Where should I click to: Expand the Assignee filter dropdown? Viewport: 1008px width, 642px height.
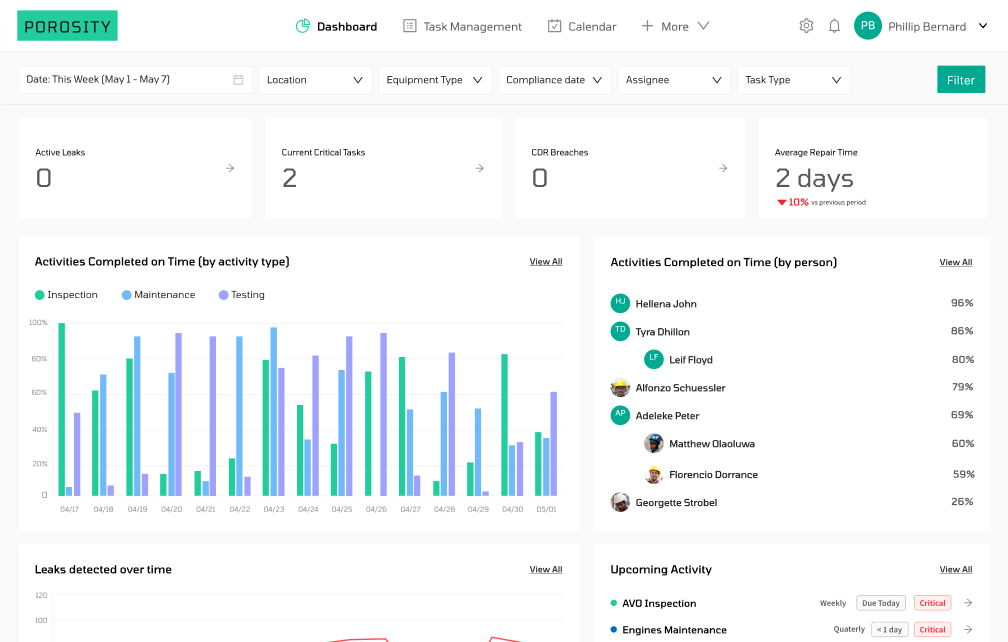click(x=674, y=80)
